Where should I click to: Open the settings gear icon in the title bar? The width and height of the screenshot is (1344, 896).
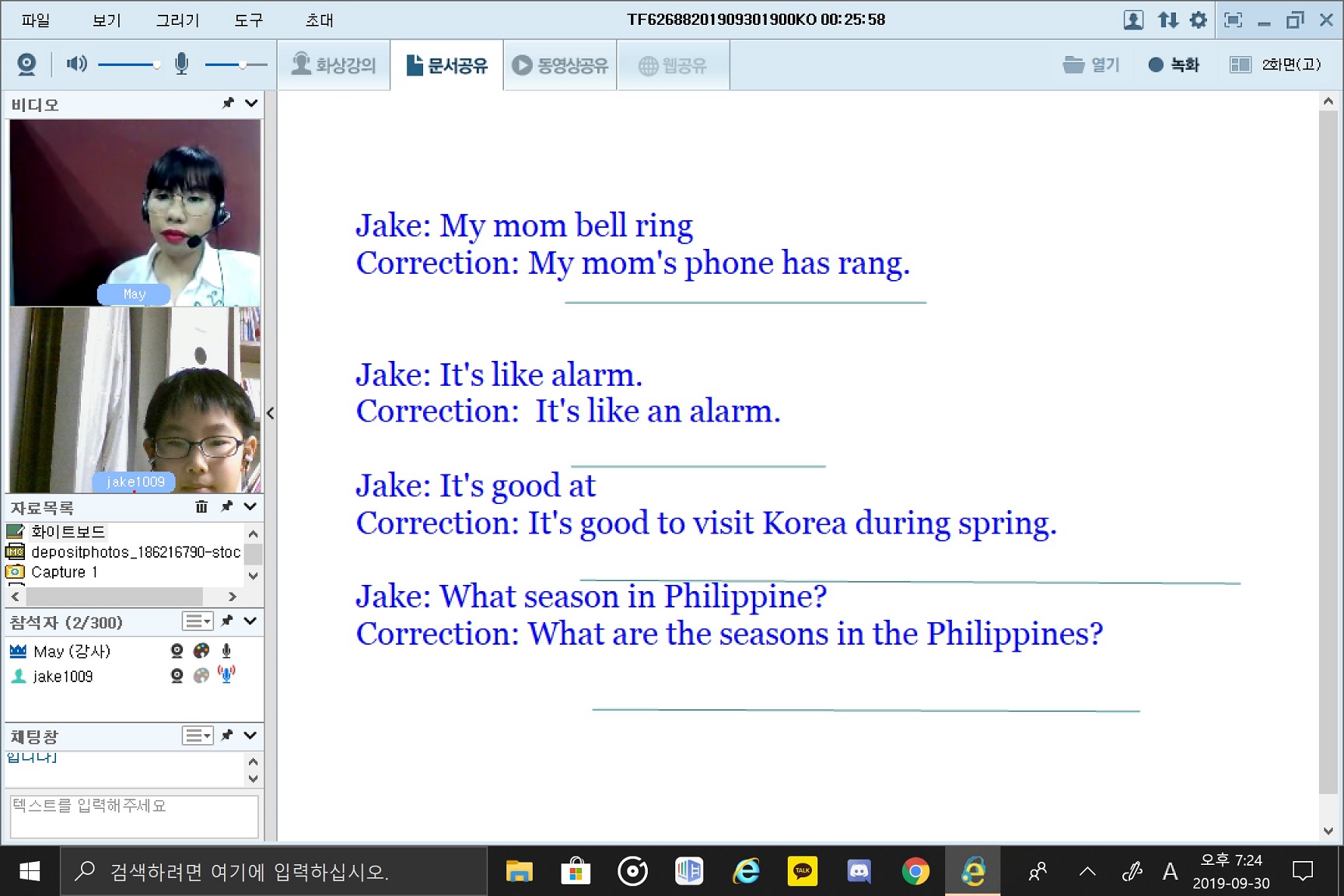pos(1199,20)
